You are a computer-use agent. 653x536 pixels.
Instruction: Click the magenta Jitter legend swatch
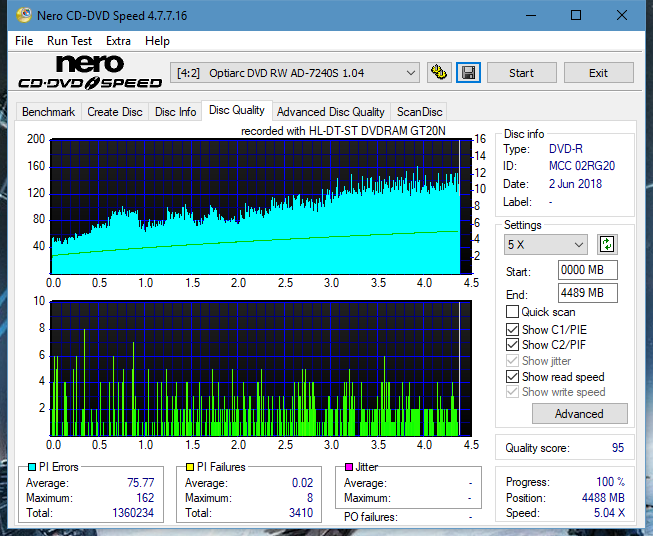pos(349,467)
